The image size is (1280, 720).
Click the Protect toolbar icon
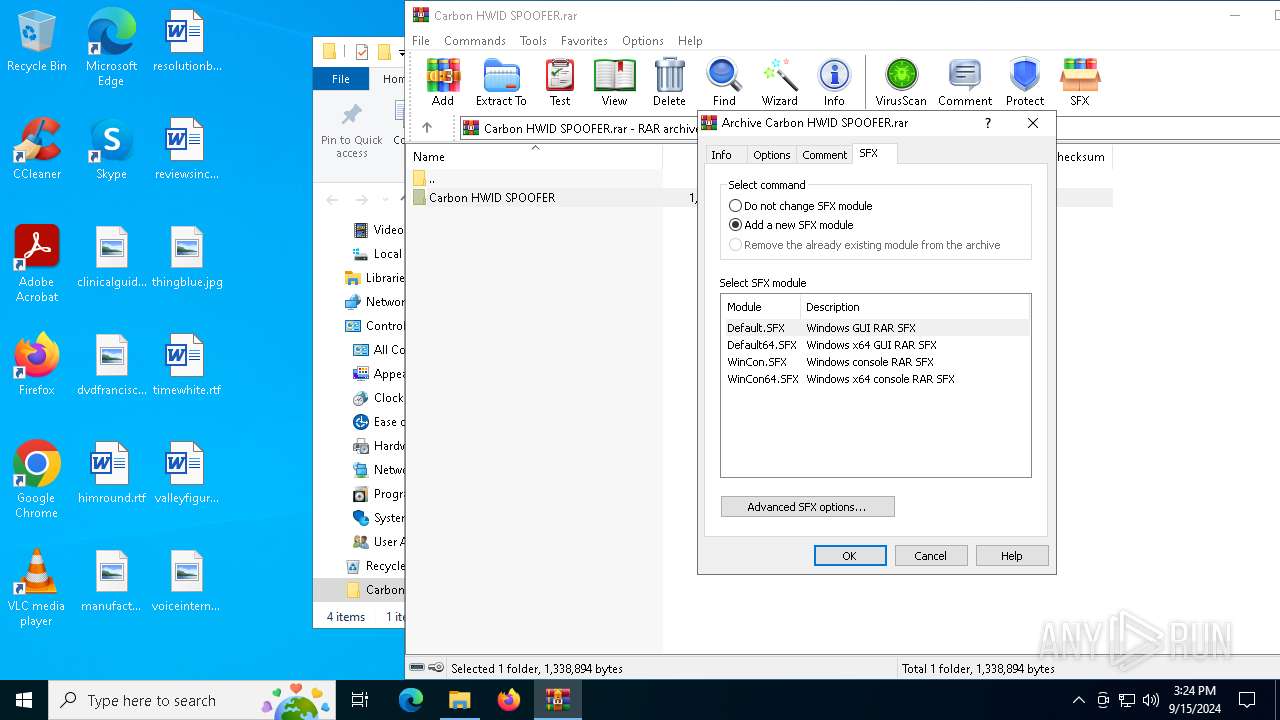click(x=1025, y=82)
